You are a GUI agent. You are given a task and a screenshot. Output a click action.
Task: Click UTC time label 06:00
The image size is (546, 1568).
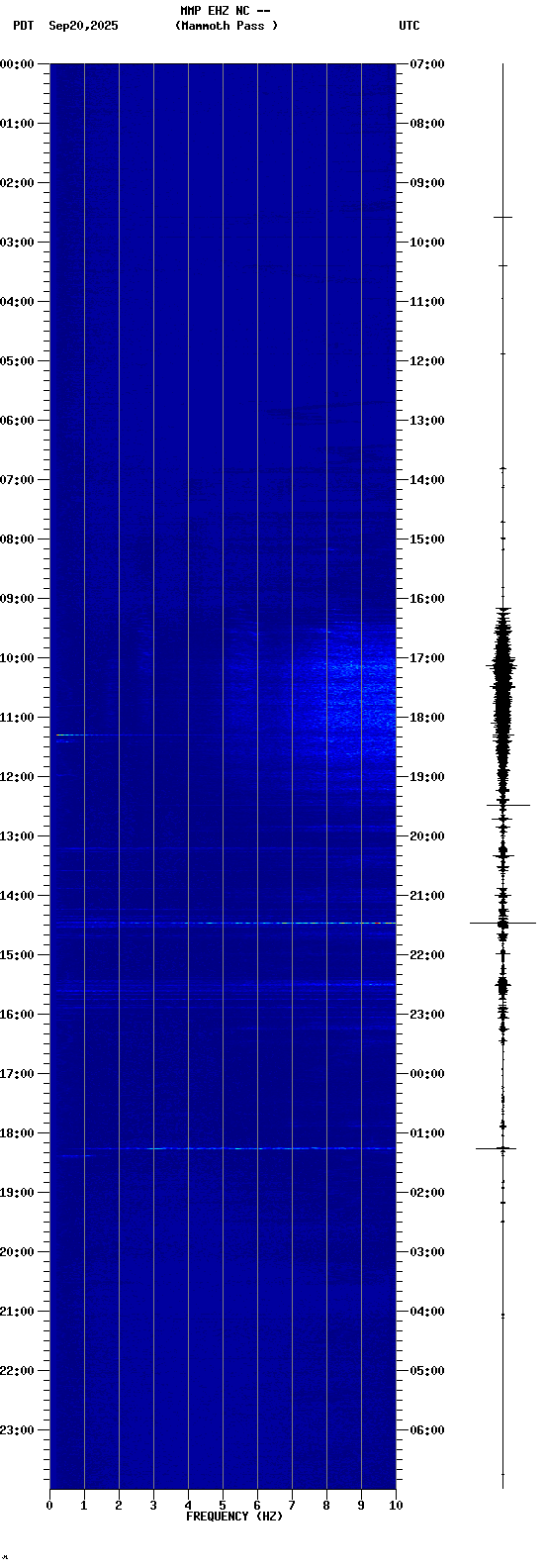(x=427, y=1430)
